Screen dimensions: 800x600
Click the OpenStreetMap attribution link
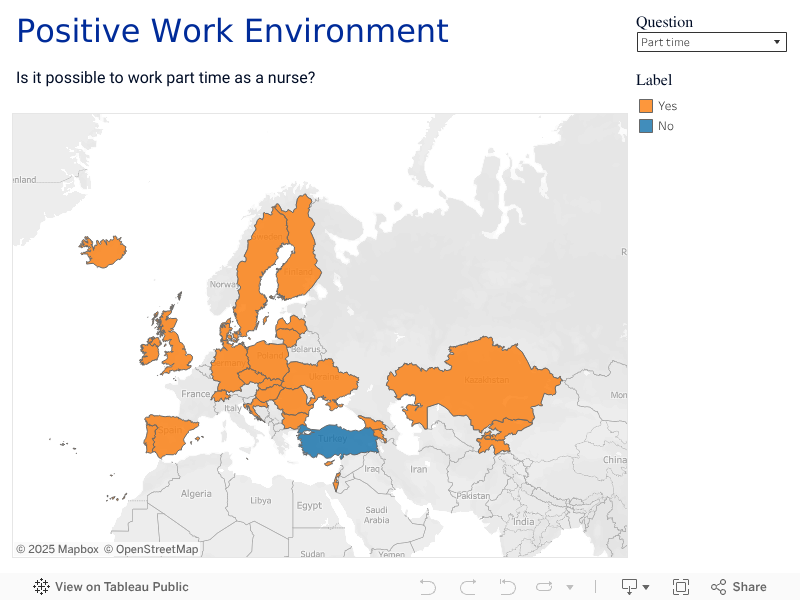click(152, 549)
